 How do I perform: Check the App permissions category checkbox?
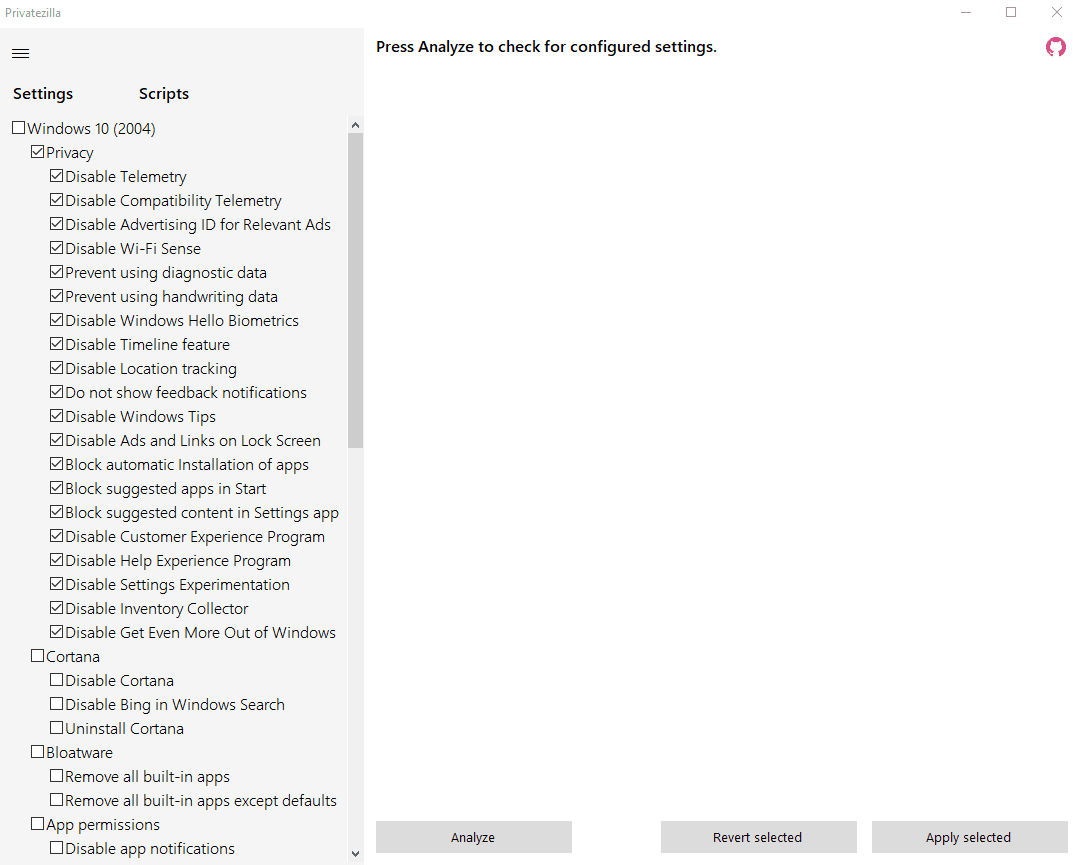click(x=37, y=824)
